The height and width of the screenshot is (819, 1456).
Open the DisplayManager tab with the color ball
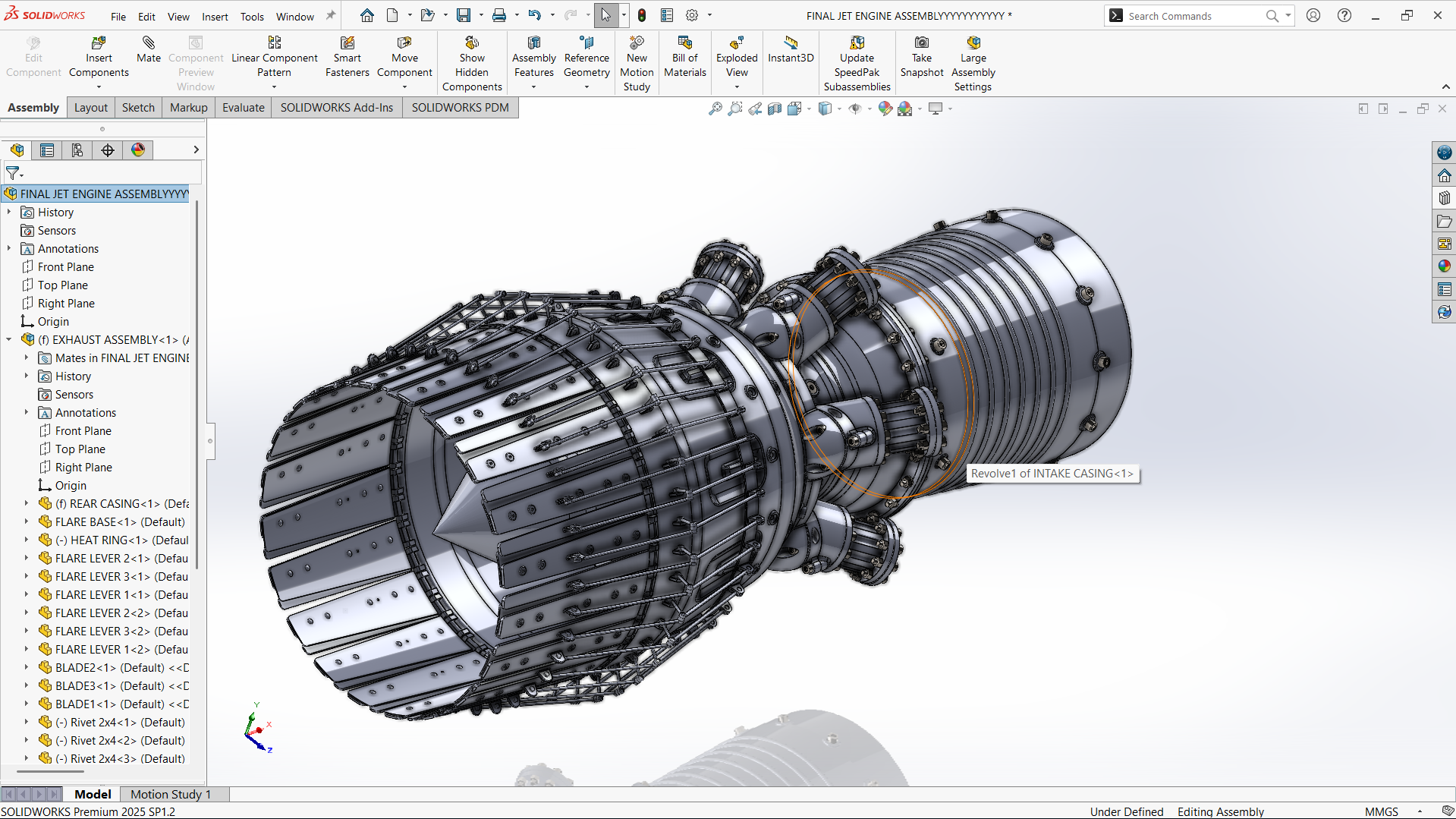(138, 150)
